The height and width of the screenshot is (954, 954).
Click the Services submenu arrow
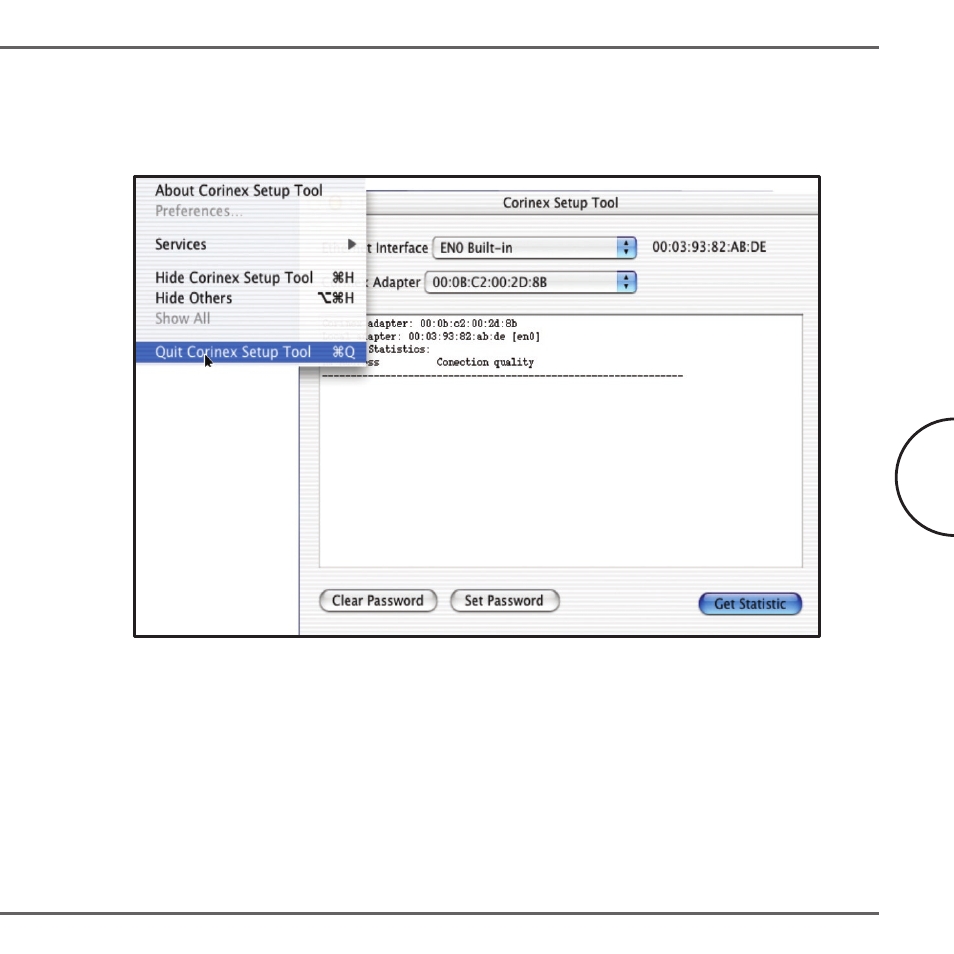click(352, 244)
